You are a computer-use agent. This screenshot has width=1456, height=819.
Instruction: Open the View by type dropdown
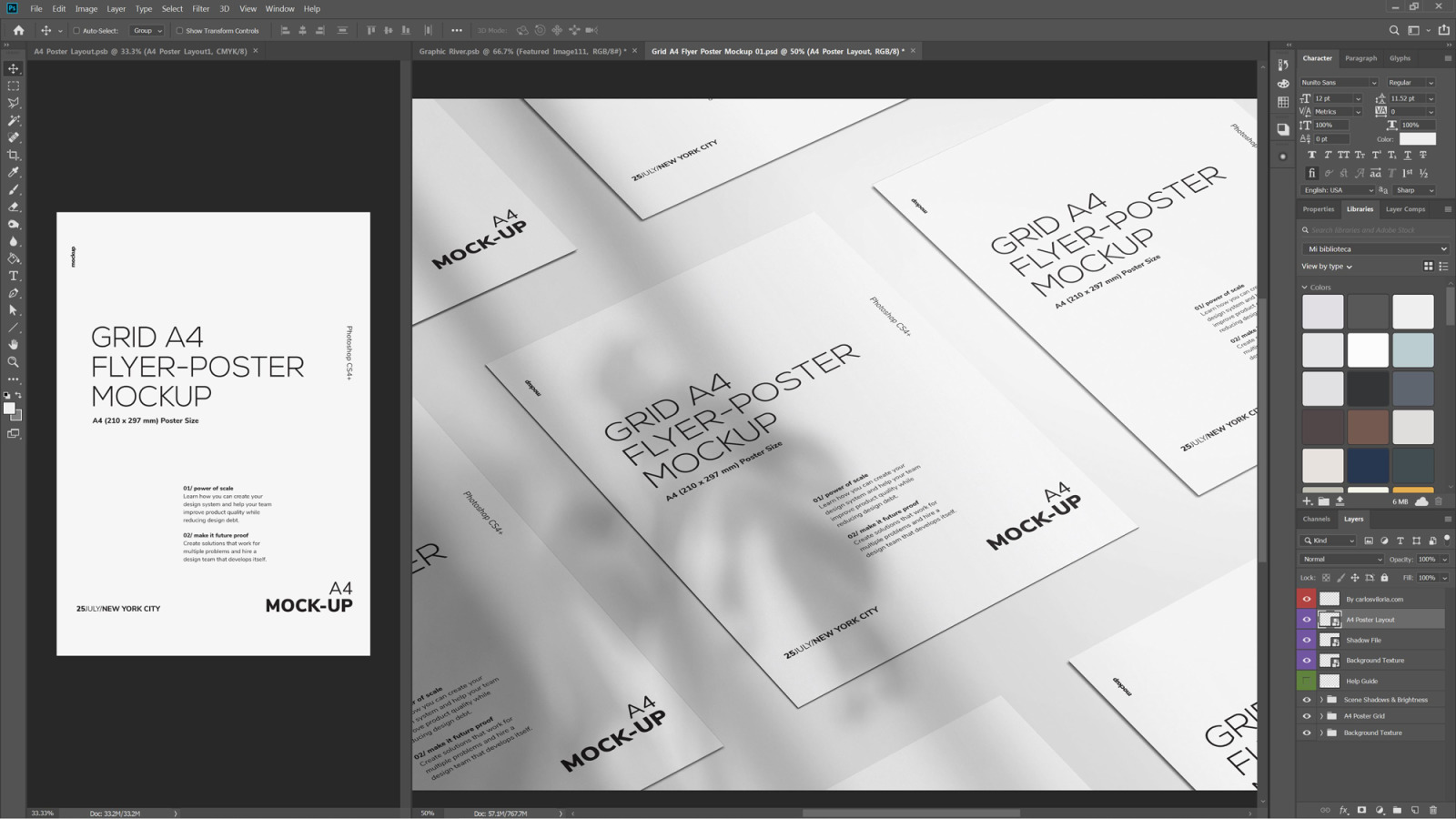click(1327, 267)
